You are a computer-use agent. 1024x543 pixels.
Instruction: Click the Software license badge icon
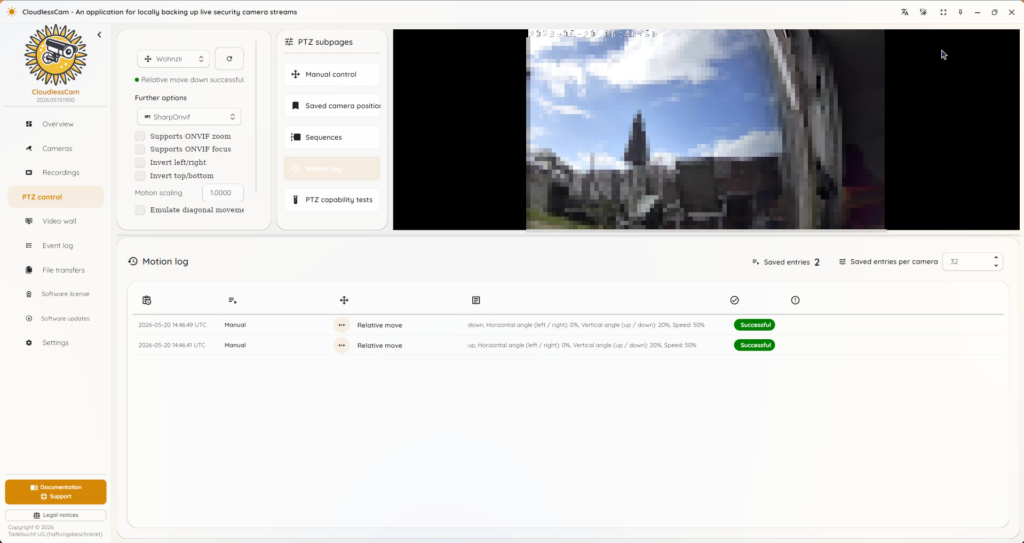coord(29,294)
